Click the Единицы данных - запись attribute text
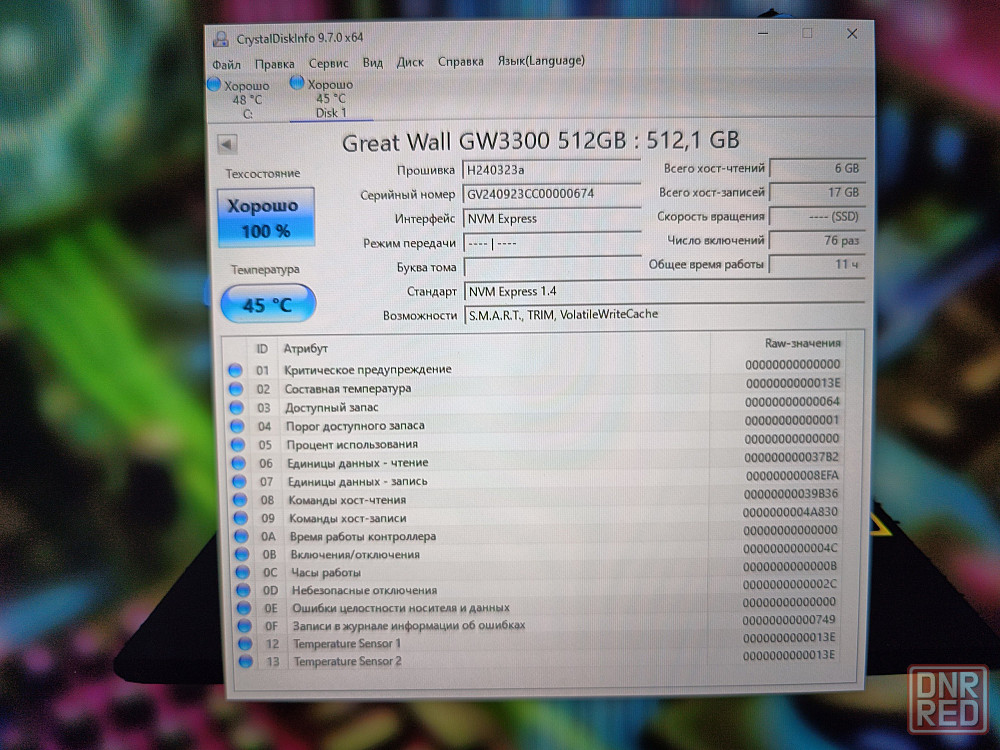 click(357, 482)
